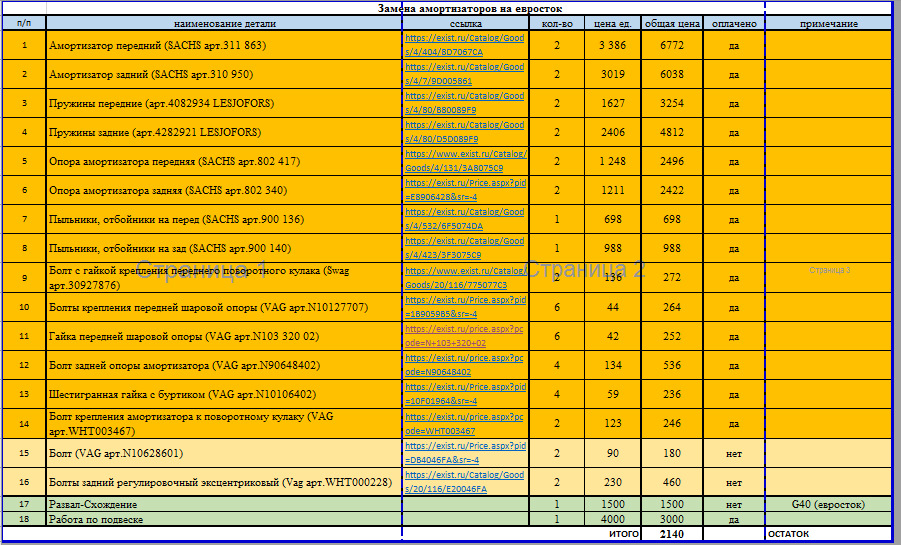
Task: Select the Развал-Схождение cell
Action: (224, 504)
